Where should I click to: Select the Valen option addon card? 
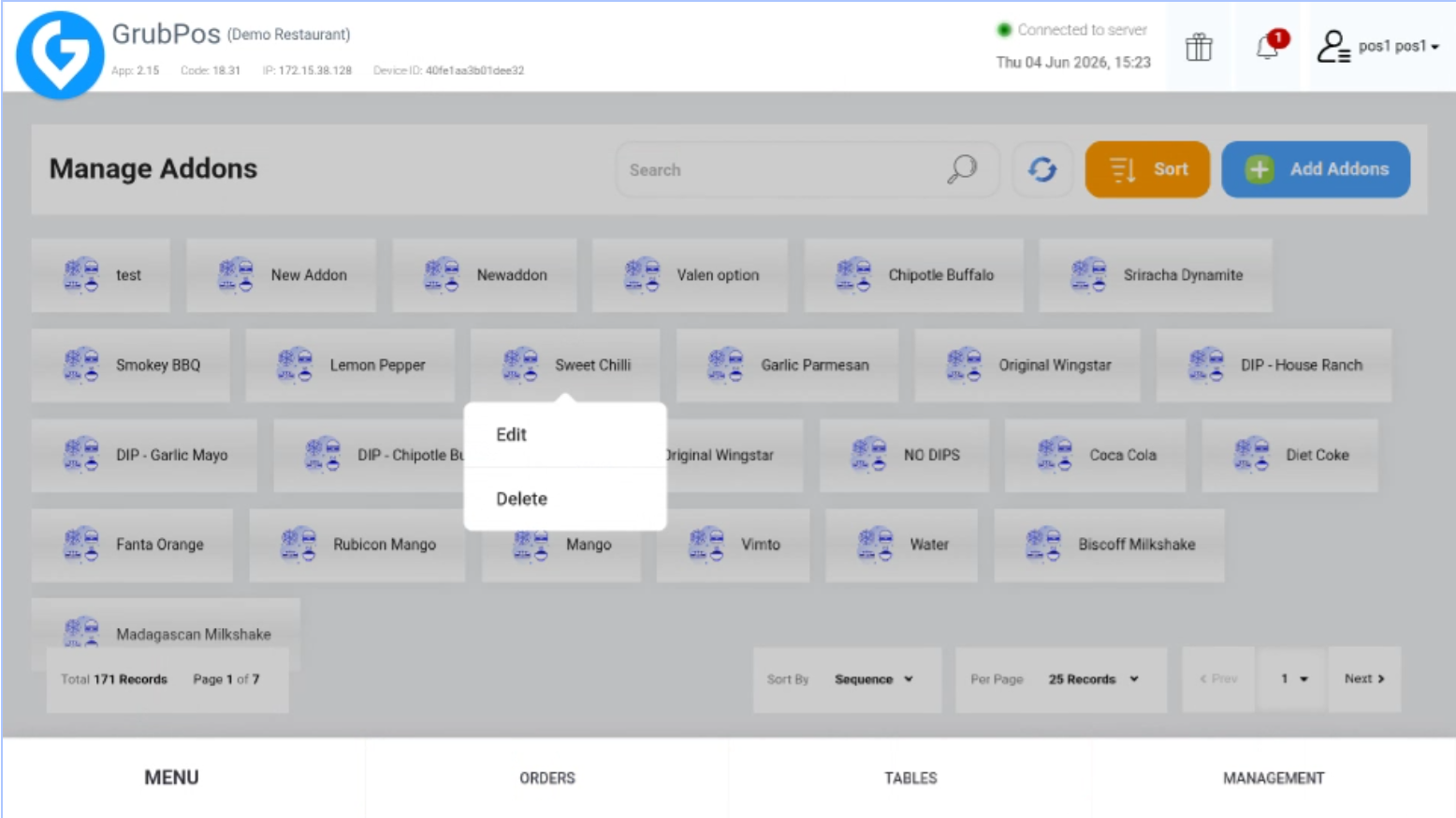pyautogui.click(x=690, y=275)
